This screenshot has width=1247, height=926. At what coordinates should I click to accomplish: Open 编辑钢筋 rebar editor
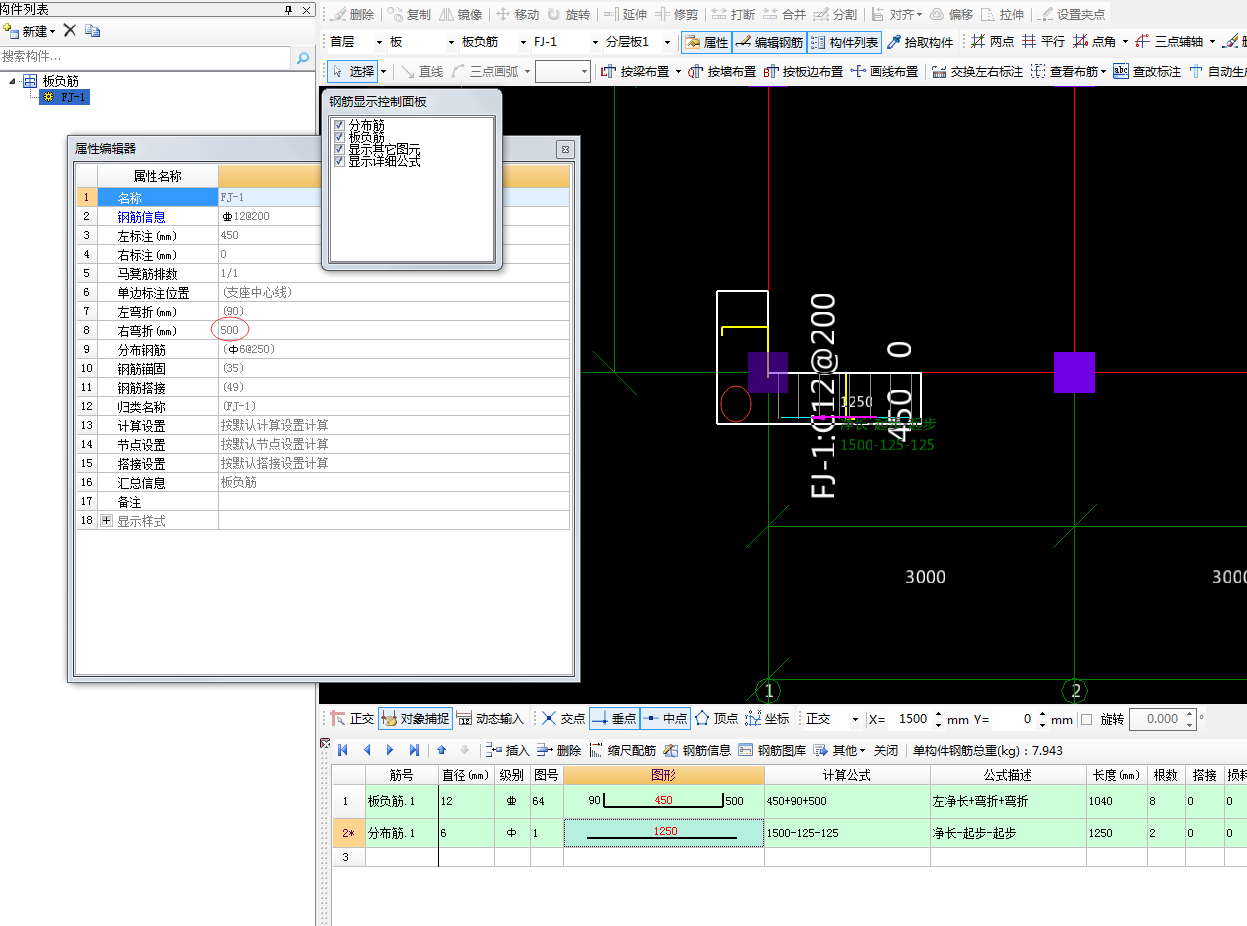pos(769,42)
